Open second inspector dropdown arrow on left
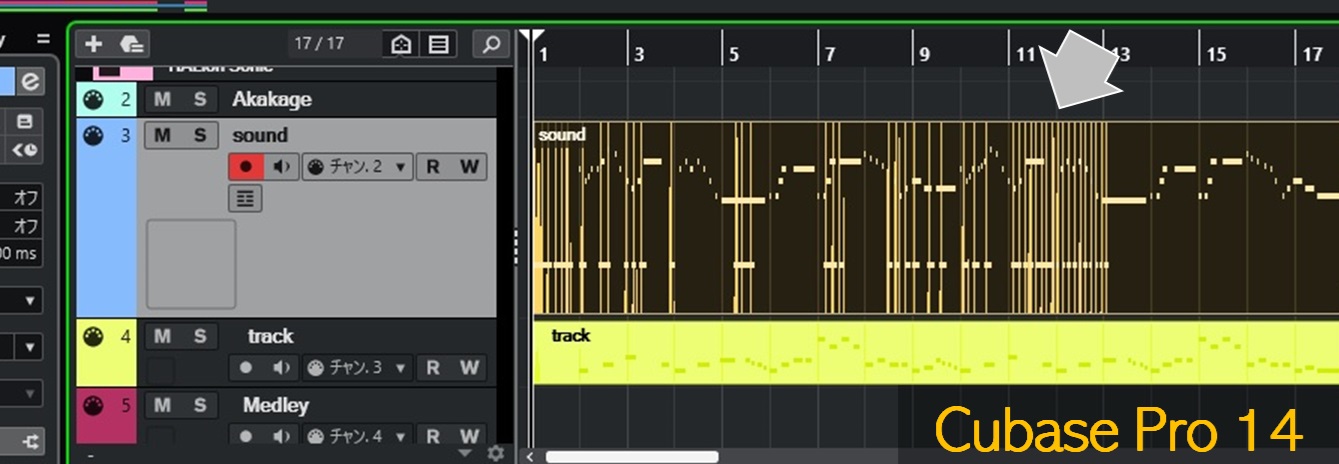Screen dimensions: 1339x464 coord(31,347)
